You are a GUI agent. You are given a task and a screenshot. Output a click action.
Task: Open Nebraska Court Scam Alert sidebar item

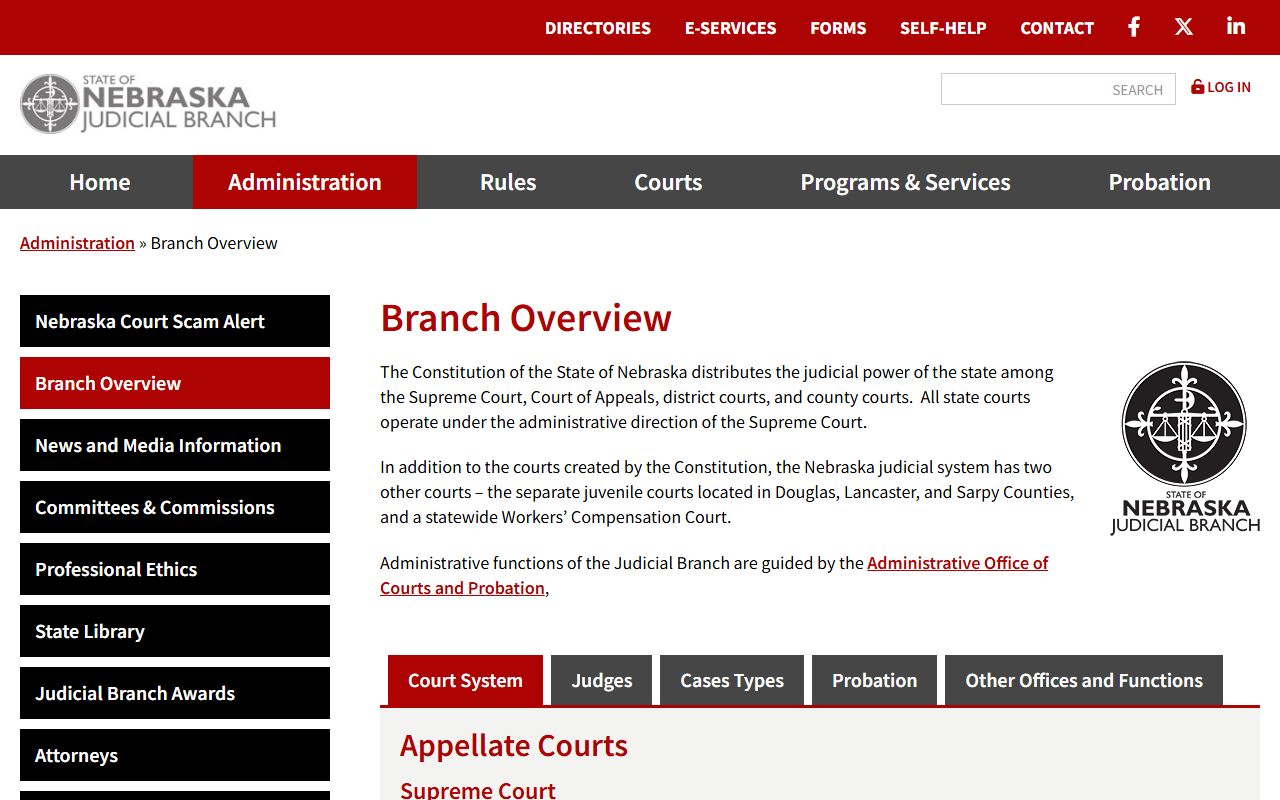(x=175, y=321)
